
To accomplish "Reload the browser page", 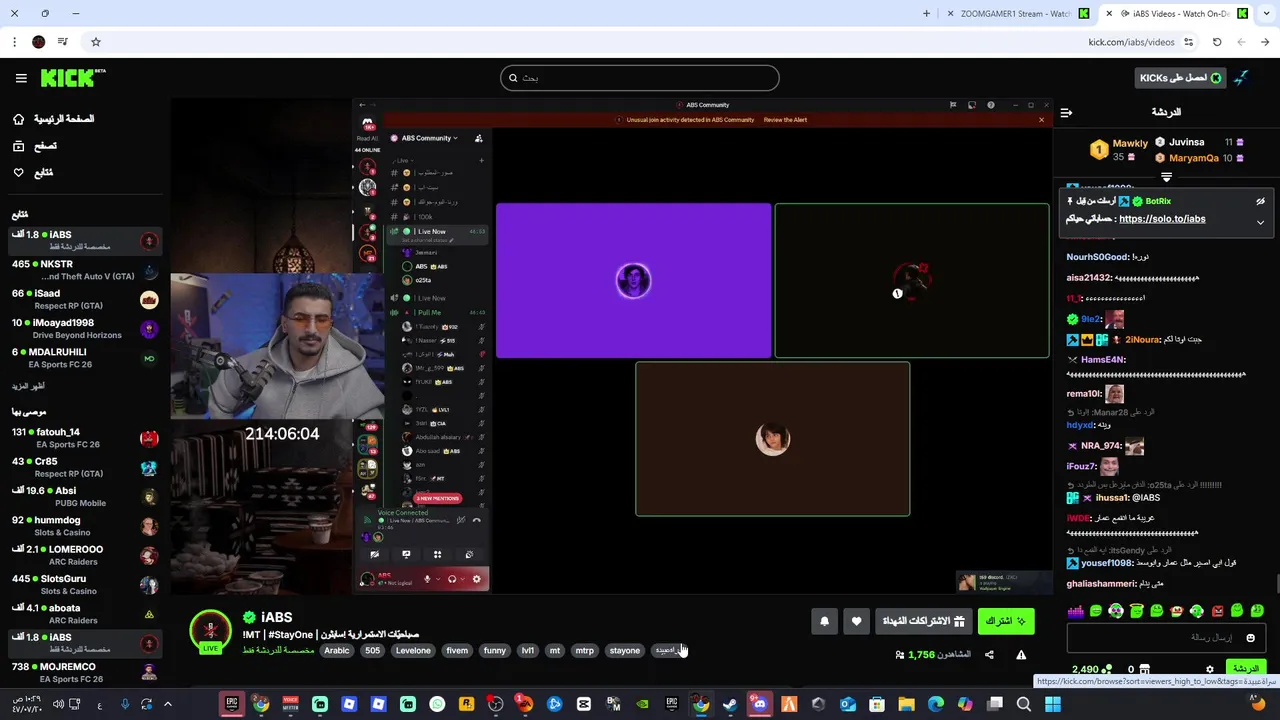I will pos(1217,42).
